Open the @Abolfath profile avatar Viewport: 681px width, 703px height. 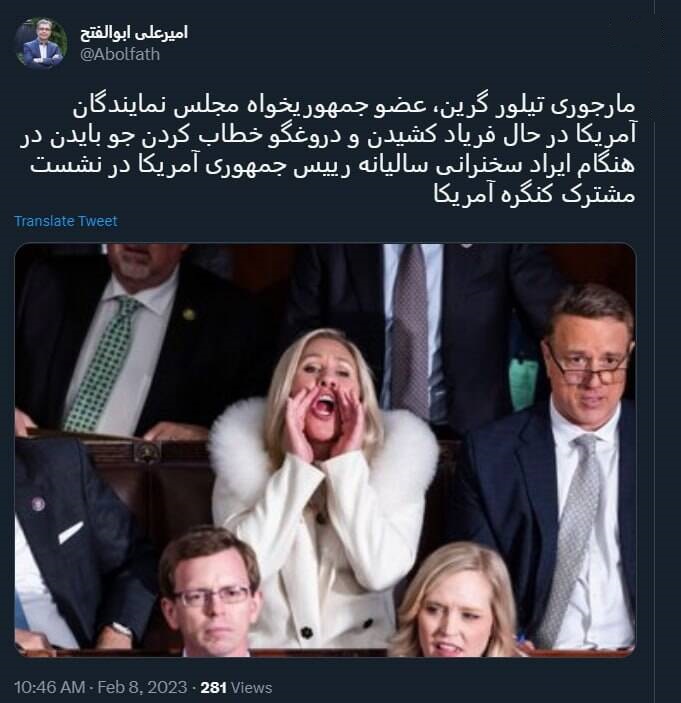[x=41, y=43]
